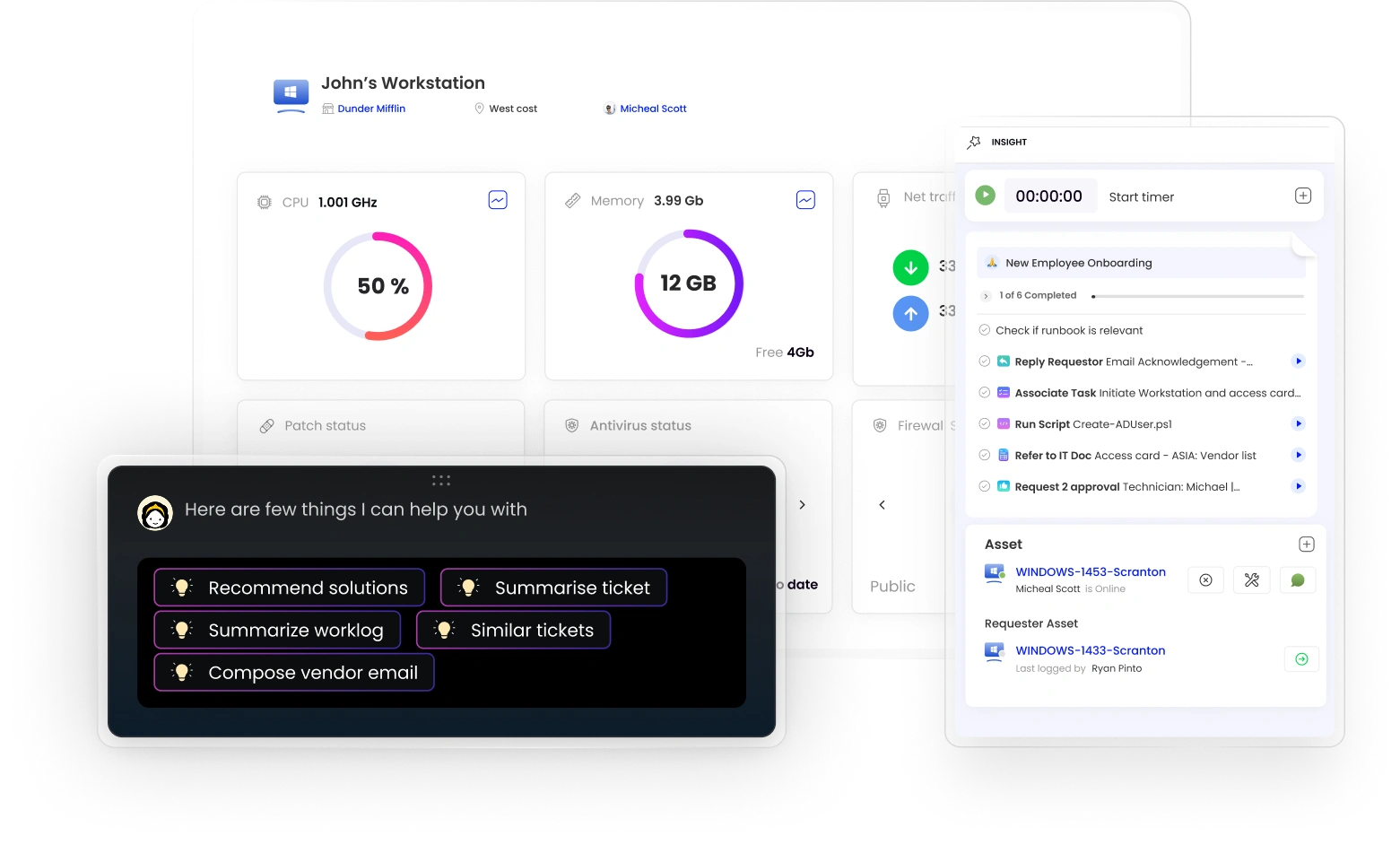Click the runbook progress bar
This screenshot has width=1400, height=845.
click(1197, 296)
